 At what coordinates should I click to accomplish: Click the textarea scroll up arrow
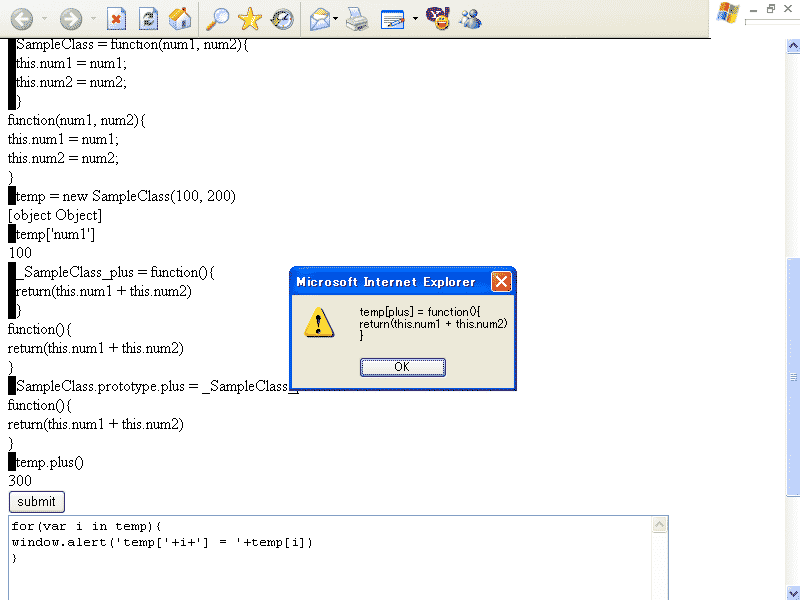(x=660, y=524)
